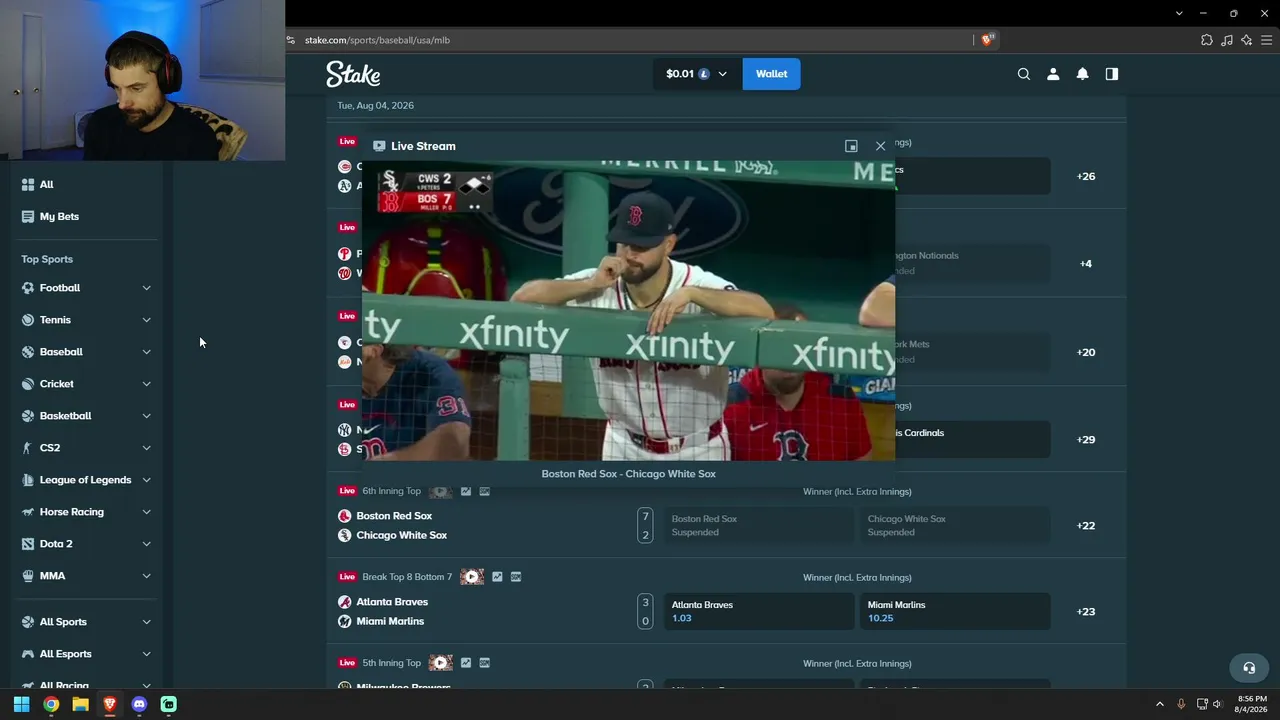Open the notifications bell

point(1082,74)
